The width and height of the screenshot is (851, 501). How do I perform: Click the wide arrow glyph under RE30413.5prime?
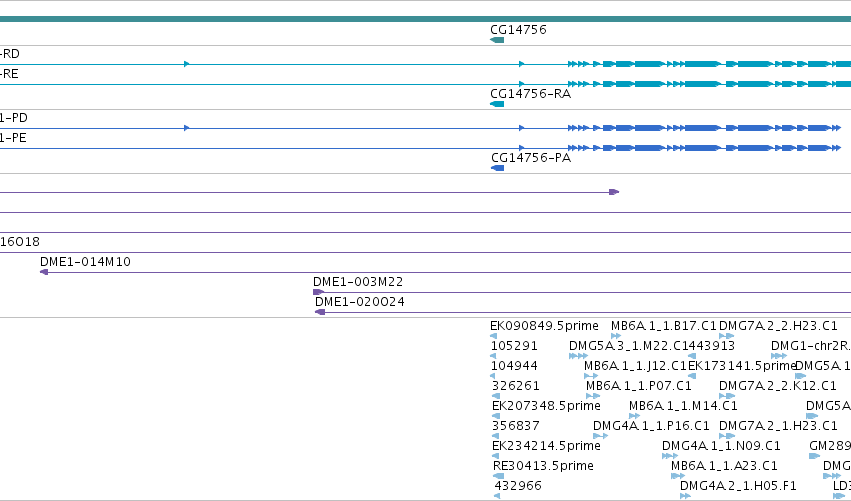498,476
